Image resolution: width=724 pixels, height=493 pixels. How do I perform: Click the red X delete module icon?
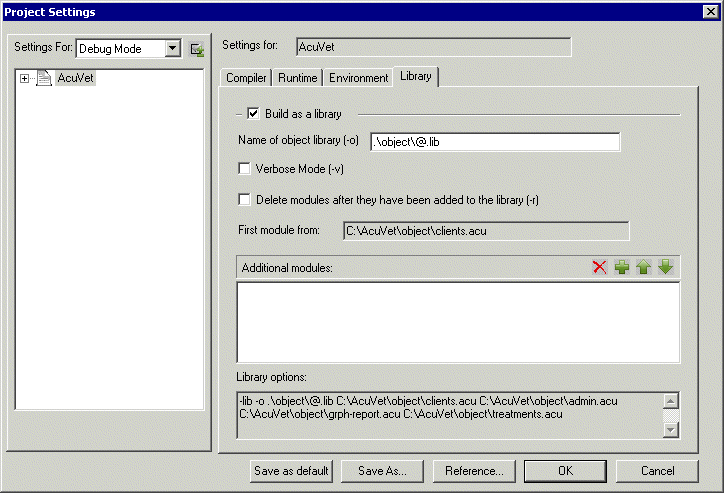tap(600, 268)
